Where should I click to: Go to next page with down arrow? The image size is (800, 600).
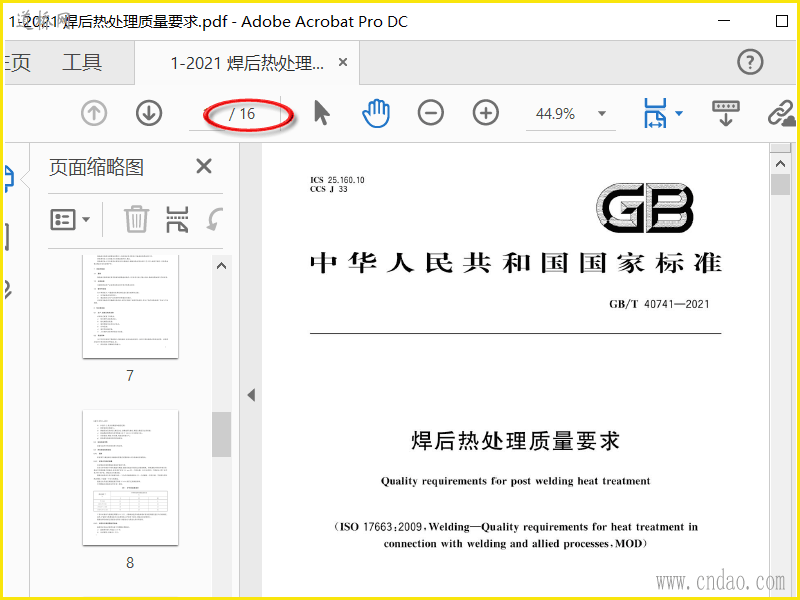pos(149,113)
